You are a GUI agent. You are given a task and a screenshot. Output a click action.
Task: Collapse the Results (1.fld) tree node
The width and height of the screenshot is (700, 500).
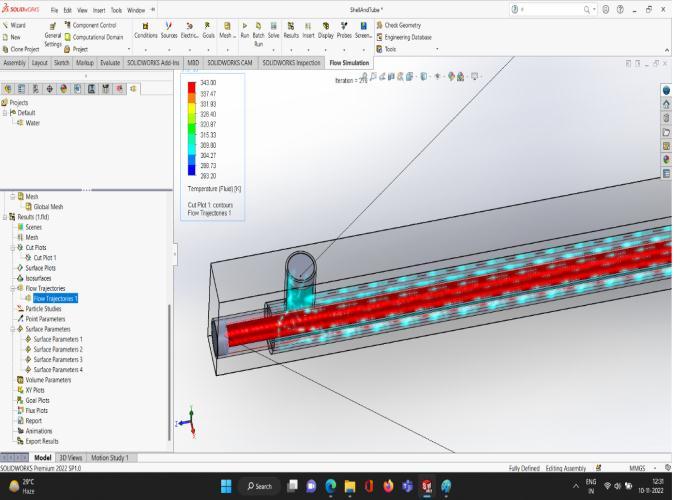coord(5,217)
